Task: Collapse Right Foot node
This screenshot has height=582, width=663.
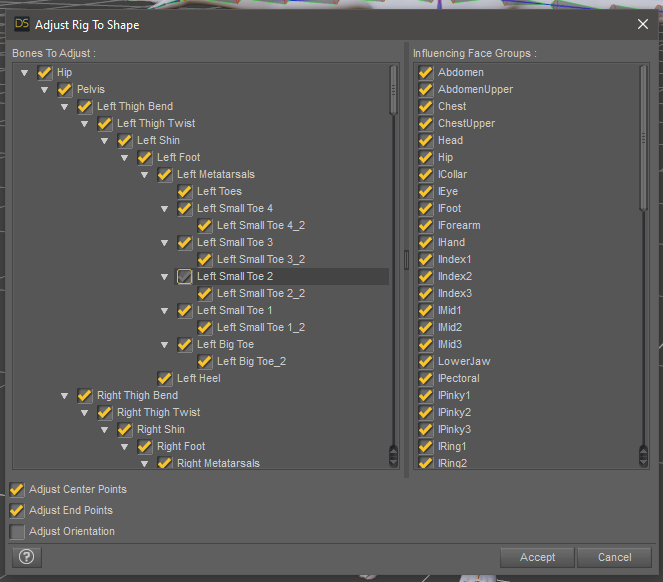Action: tap(124, 447)
